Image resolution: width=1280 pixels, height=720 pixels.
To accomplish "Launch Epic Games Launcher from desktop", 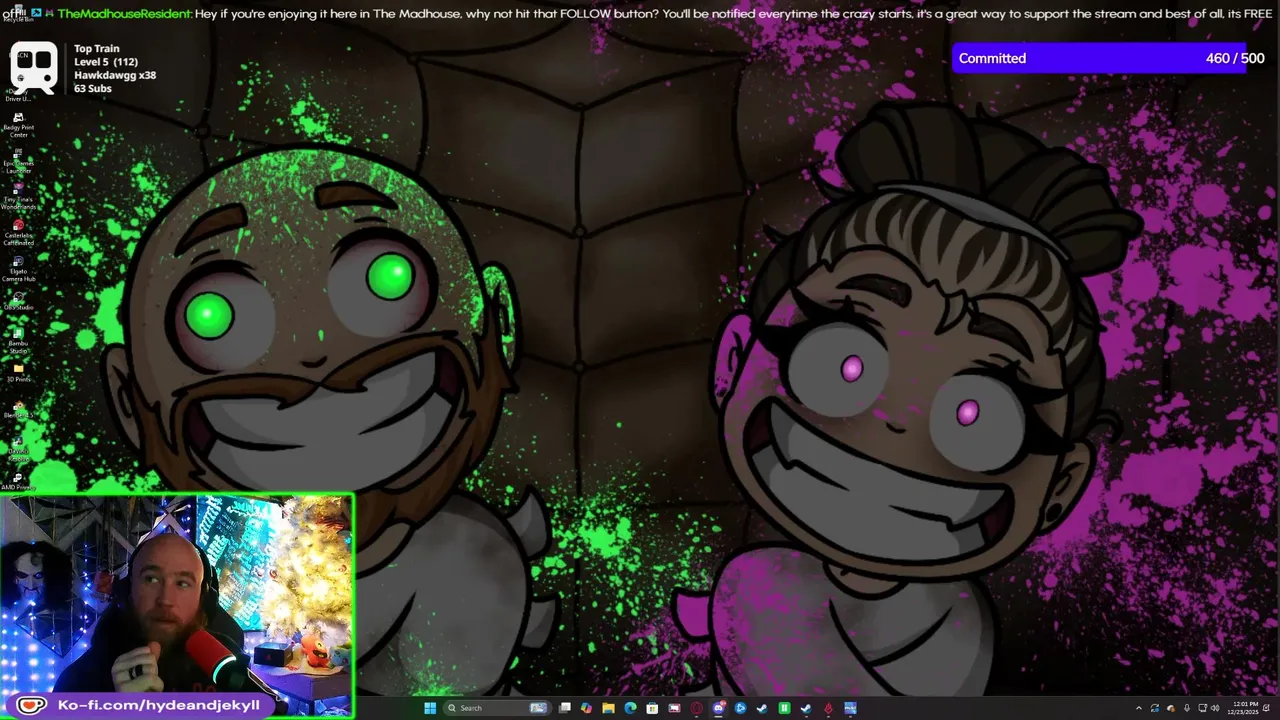I will [x=18, y=161].
